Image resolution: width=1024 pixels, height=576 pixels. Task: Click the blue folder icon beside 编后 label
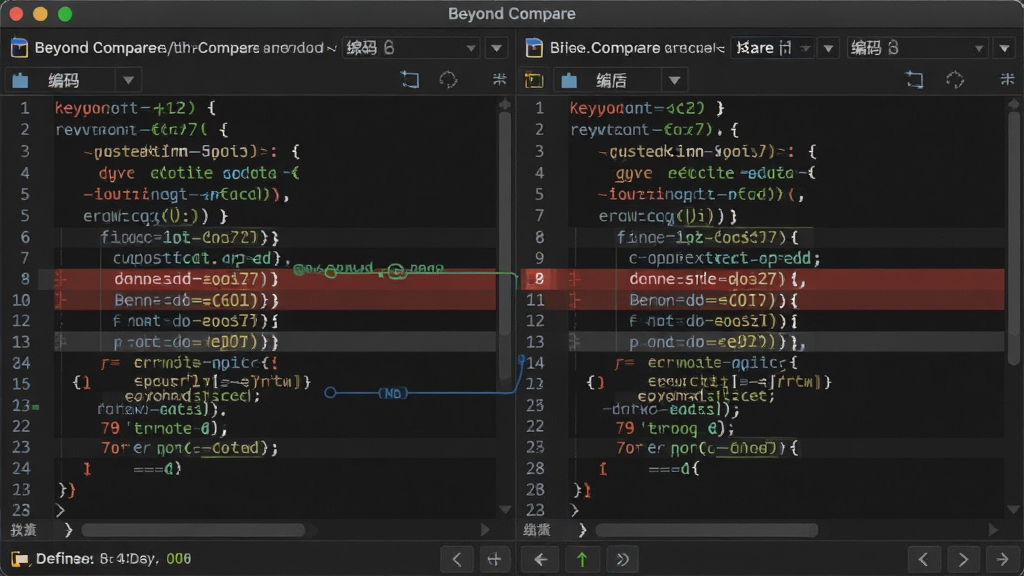point(569,80)
